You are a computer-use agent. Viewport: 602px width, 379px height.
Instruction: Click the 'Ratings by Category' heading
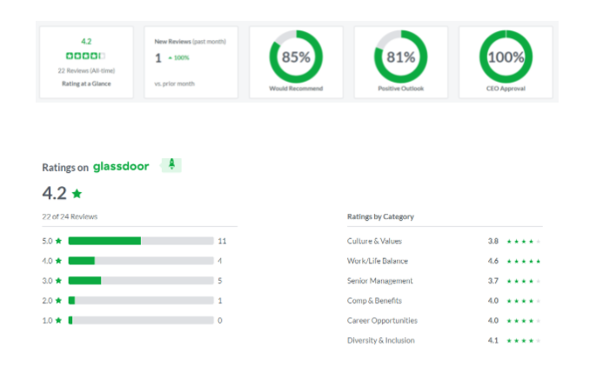tap(380, 217)
